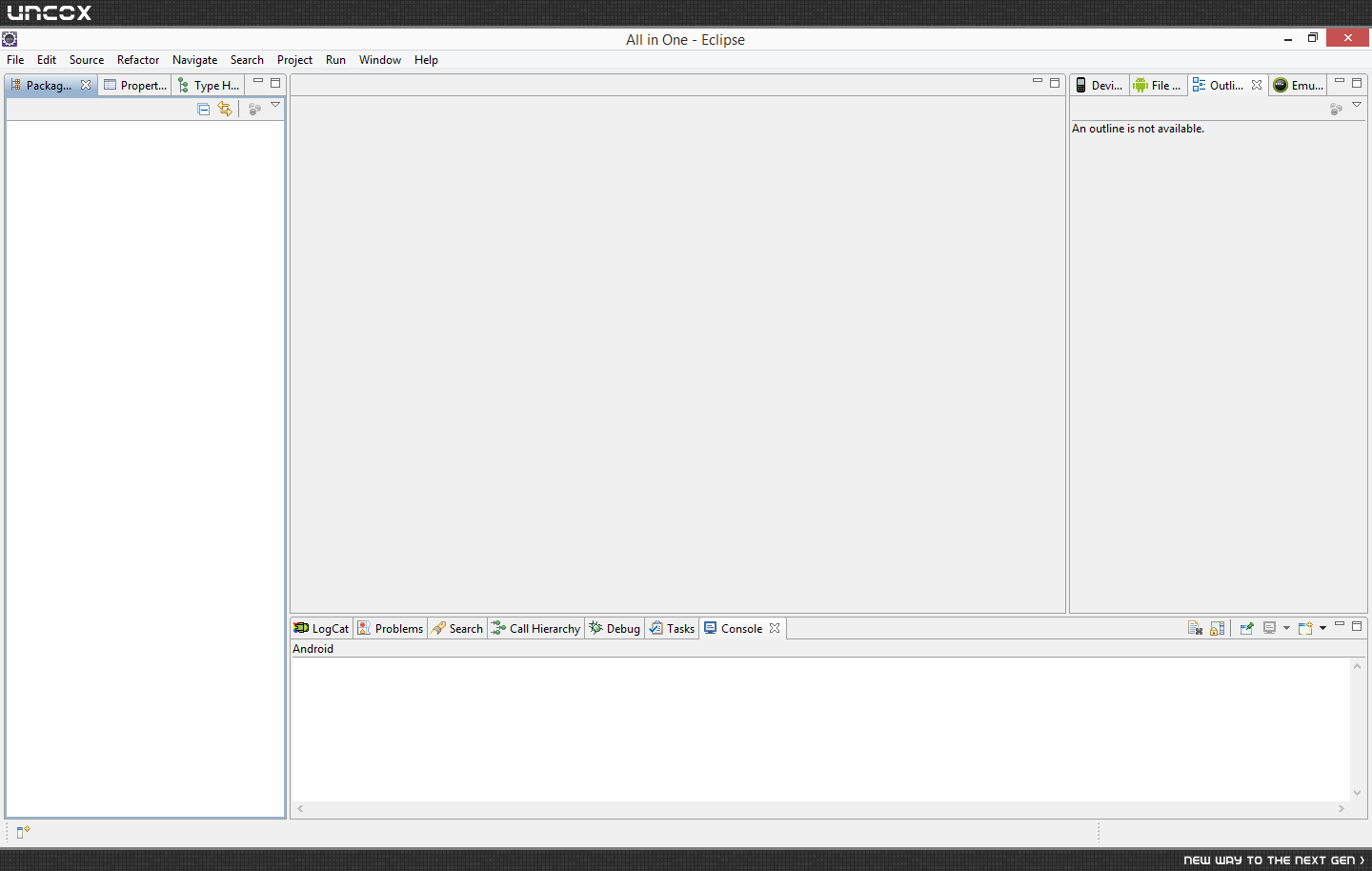Viewport: 1372px width, 871px height.
Task: Click the "An outline is not available." text
Action: click(1138, 129)
